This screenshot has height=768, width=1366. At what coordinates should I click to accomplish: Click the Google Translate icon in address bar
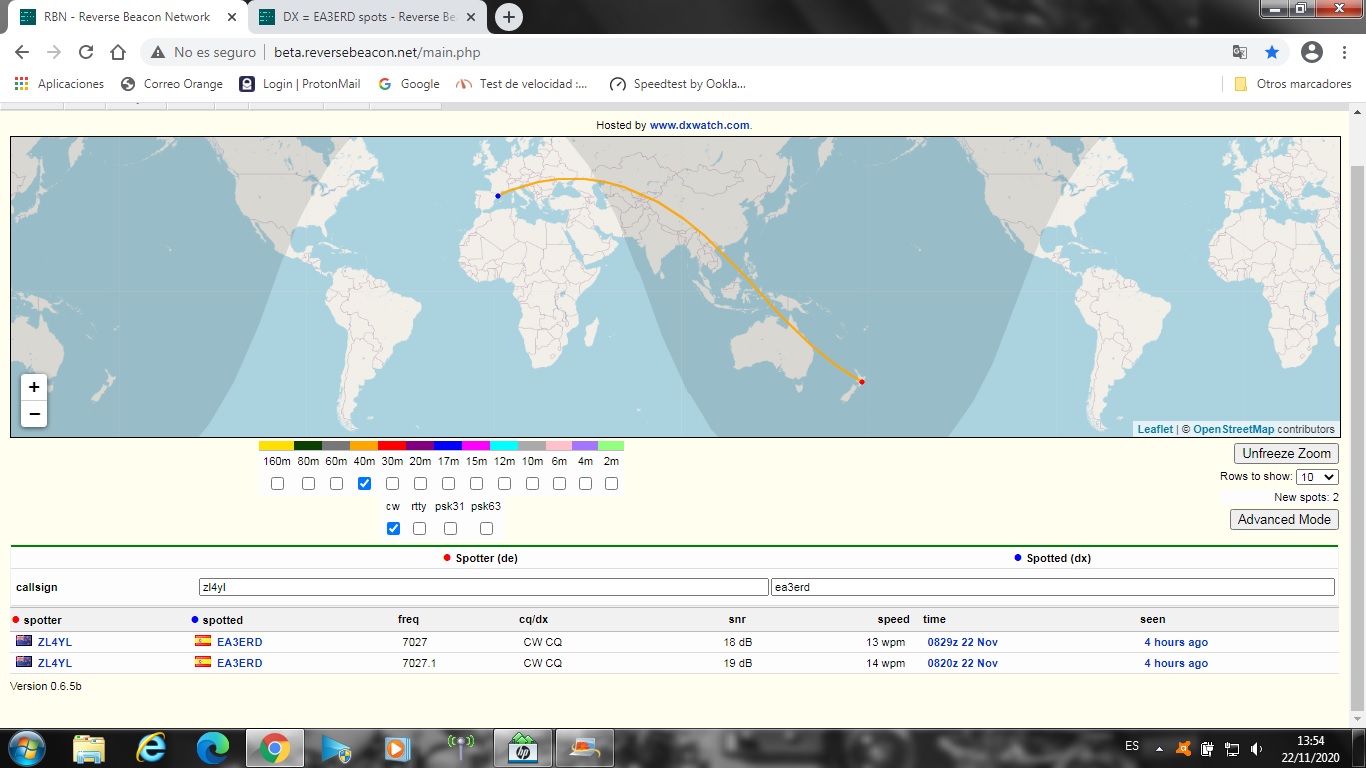[x=1239, y=52]
